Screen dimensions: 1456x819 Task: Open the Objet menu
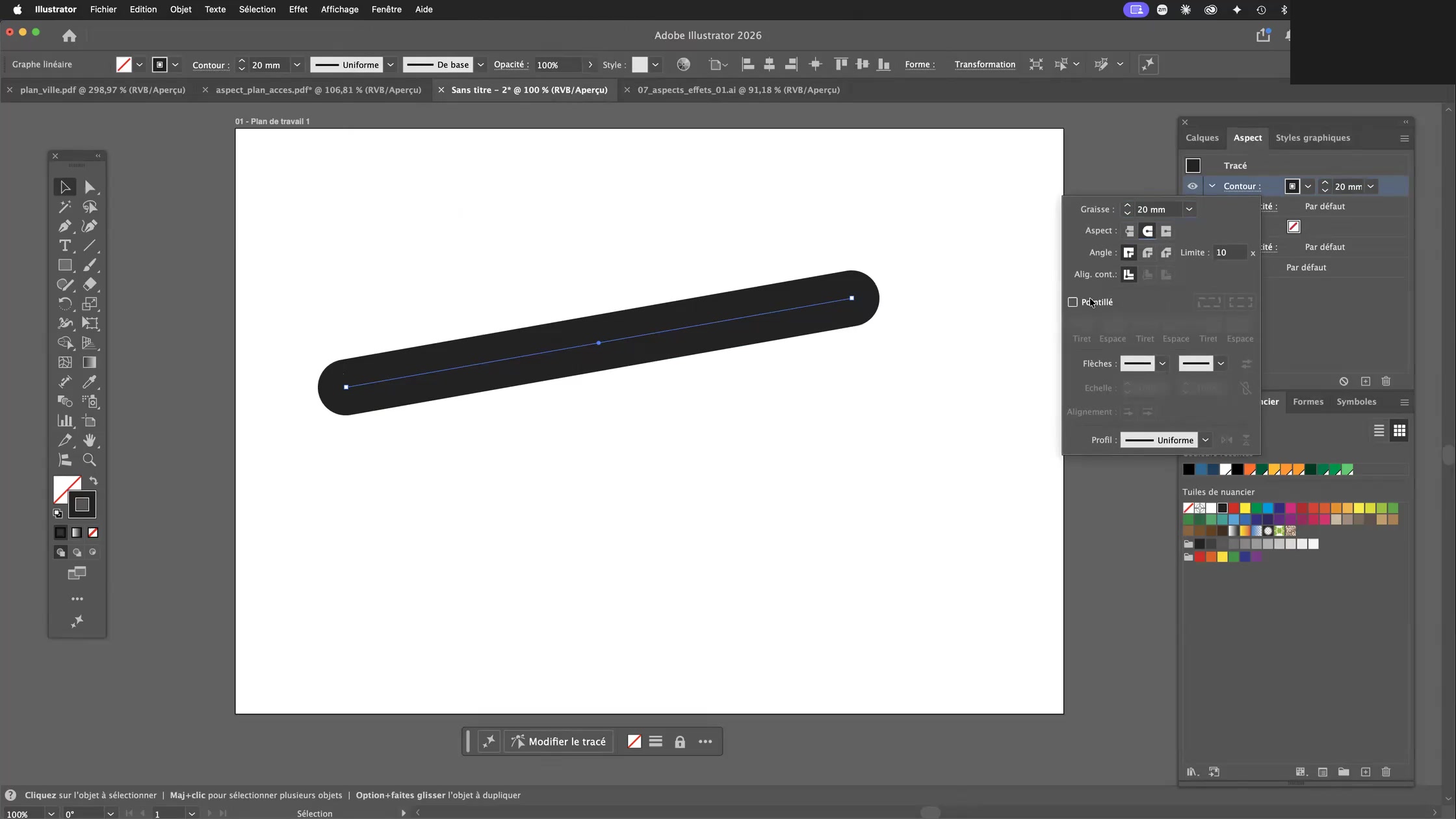click(x=181, y=10)
